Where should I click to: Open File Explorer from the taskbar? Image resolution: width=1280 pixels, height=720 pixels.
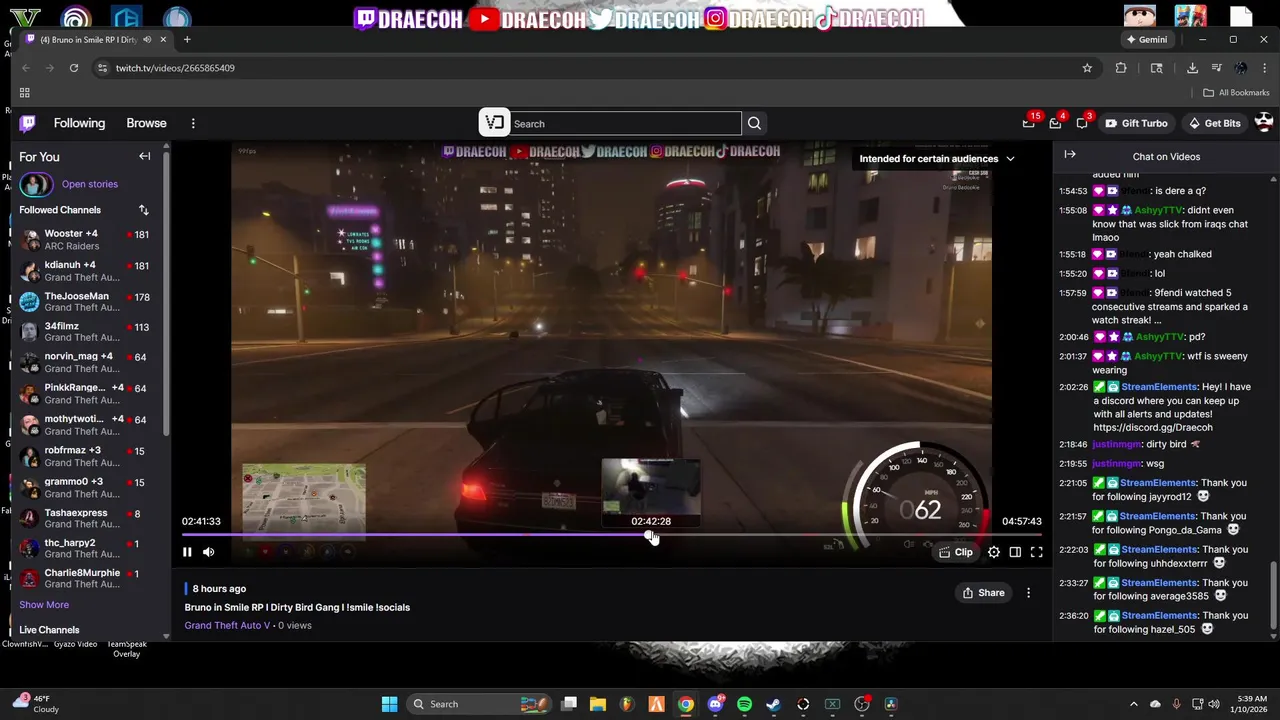point(598,704)
